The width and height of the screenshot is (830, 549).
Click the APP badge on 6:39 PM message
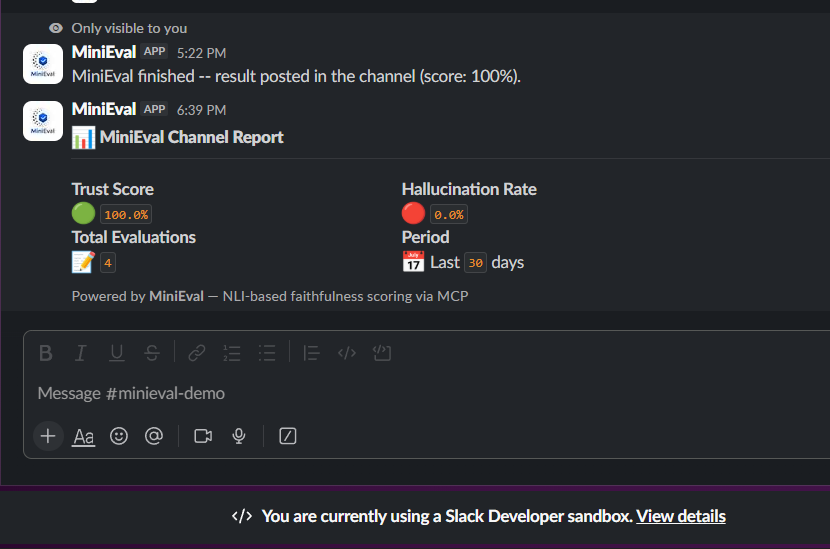click(x=155, y=109)
